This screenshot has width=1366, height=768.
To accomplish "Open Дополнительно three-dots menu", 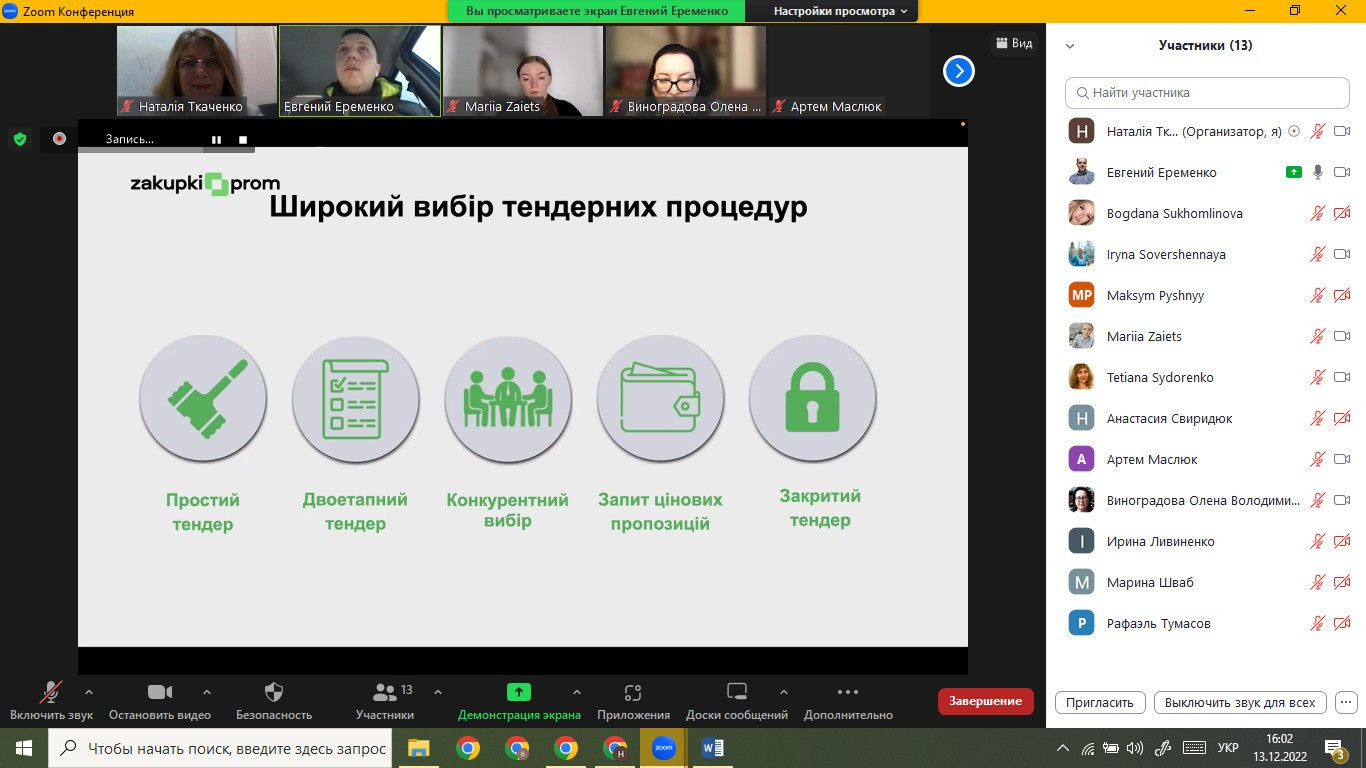I will 848,692.
